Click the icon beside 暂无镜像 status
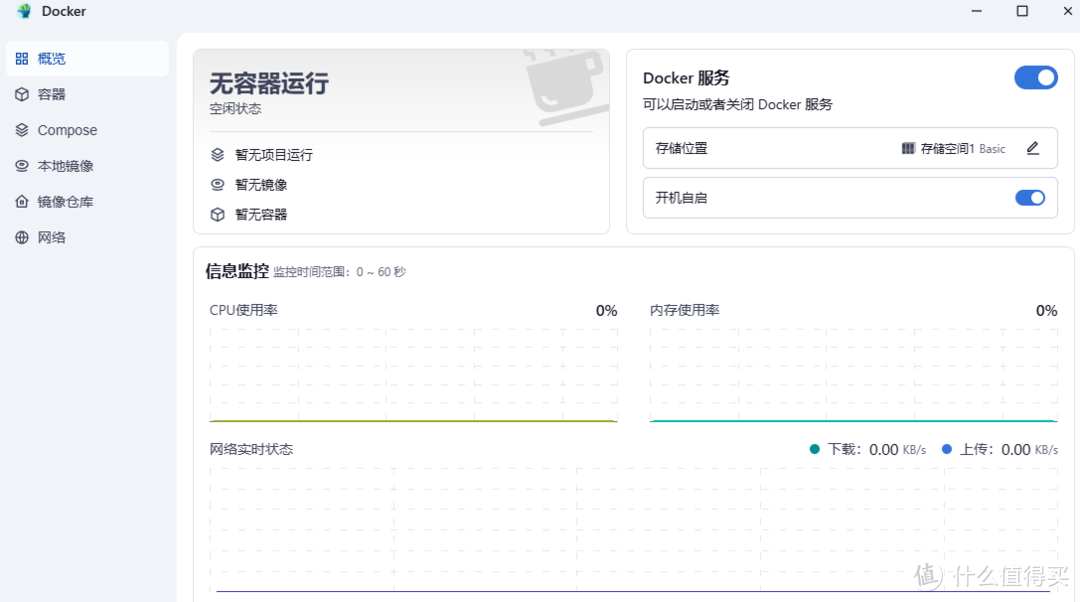Image resolution: width=1080 pixels, height=602 pixels. click(x=216, y=184)
